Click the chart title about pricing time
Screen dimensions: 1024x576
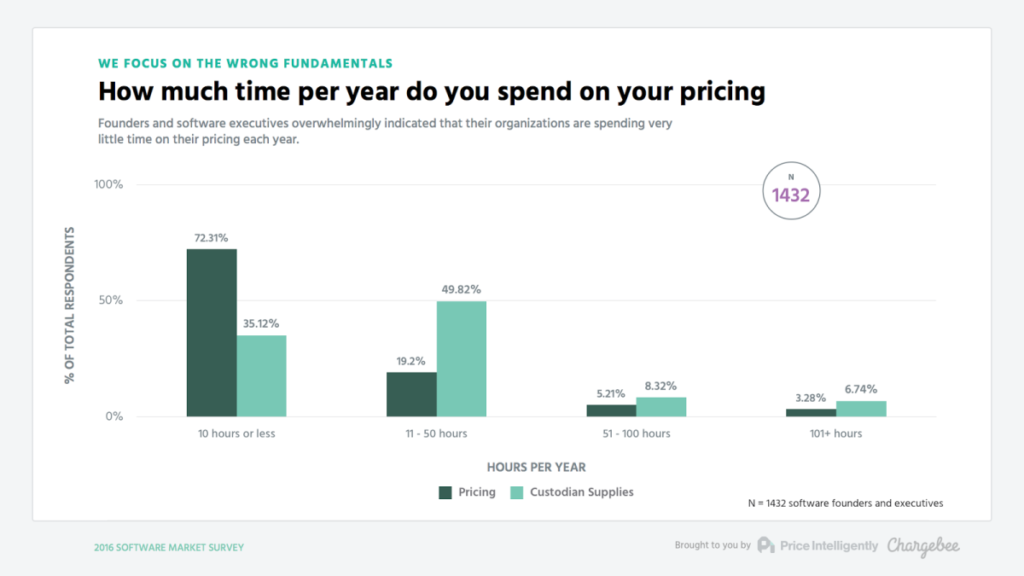pyautogui.click(x=431, y=92)
